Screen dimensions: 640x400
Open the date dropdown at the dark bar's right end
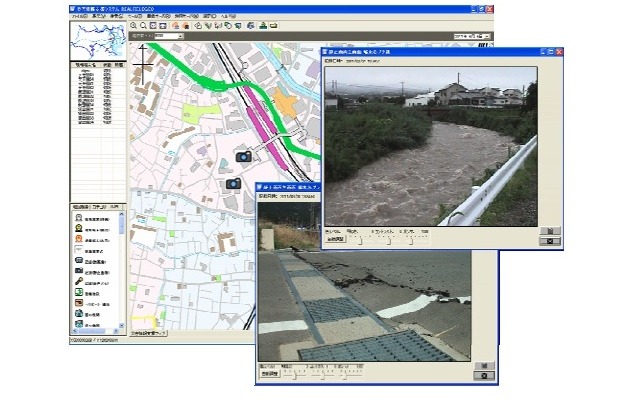(x=471, y=36)
